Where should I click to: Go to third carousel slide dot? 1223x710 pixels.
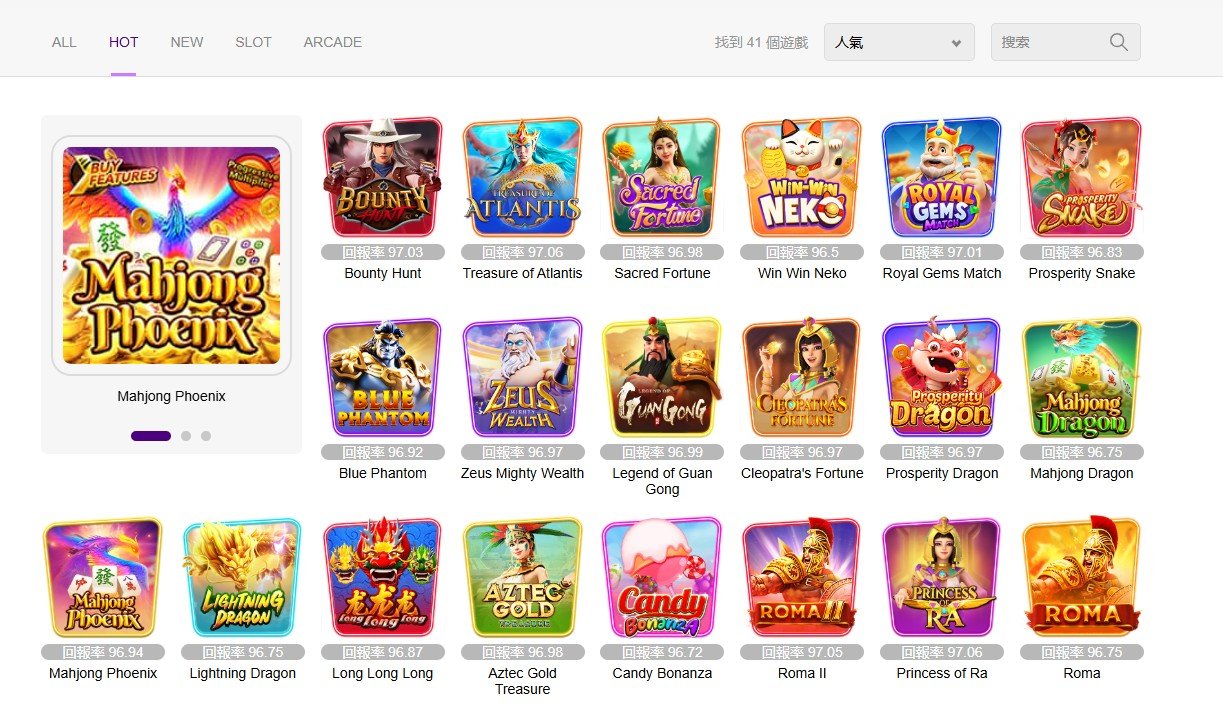pos(206,436)
